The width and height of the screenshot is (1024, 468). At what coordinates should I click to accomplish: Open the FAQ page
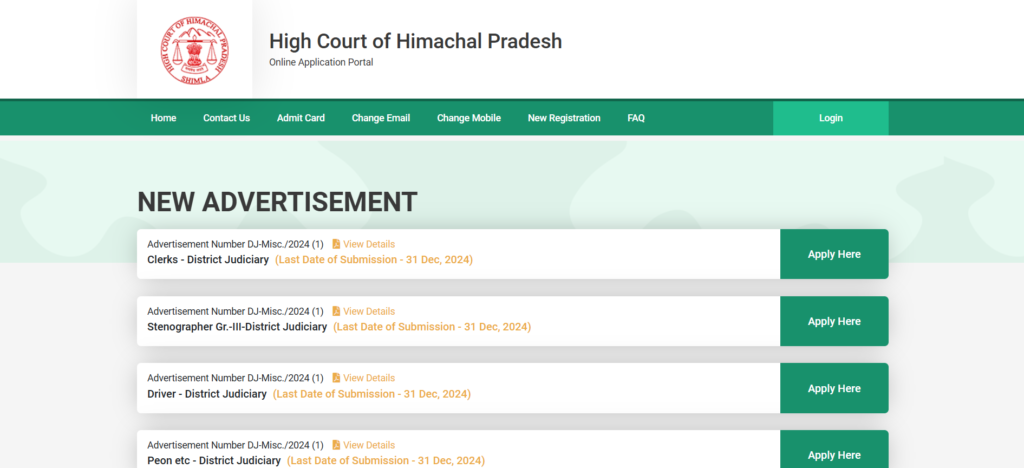click(636, 118)
